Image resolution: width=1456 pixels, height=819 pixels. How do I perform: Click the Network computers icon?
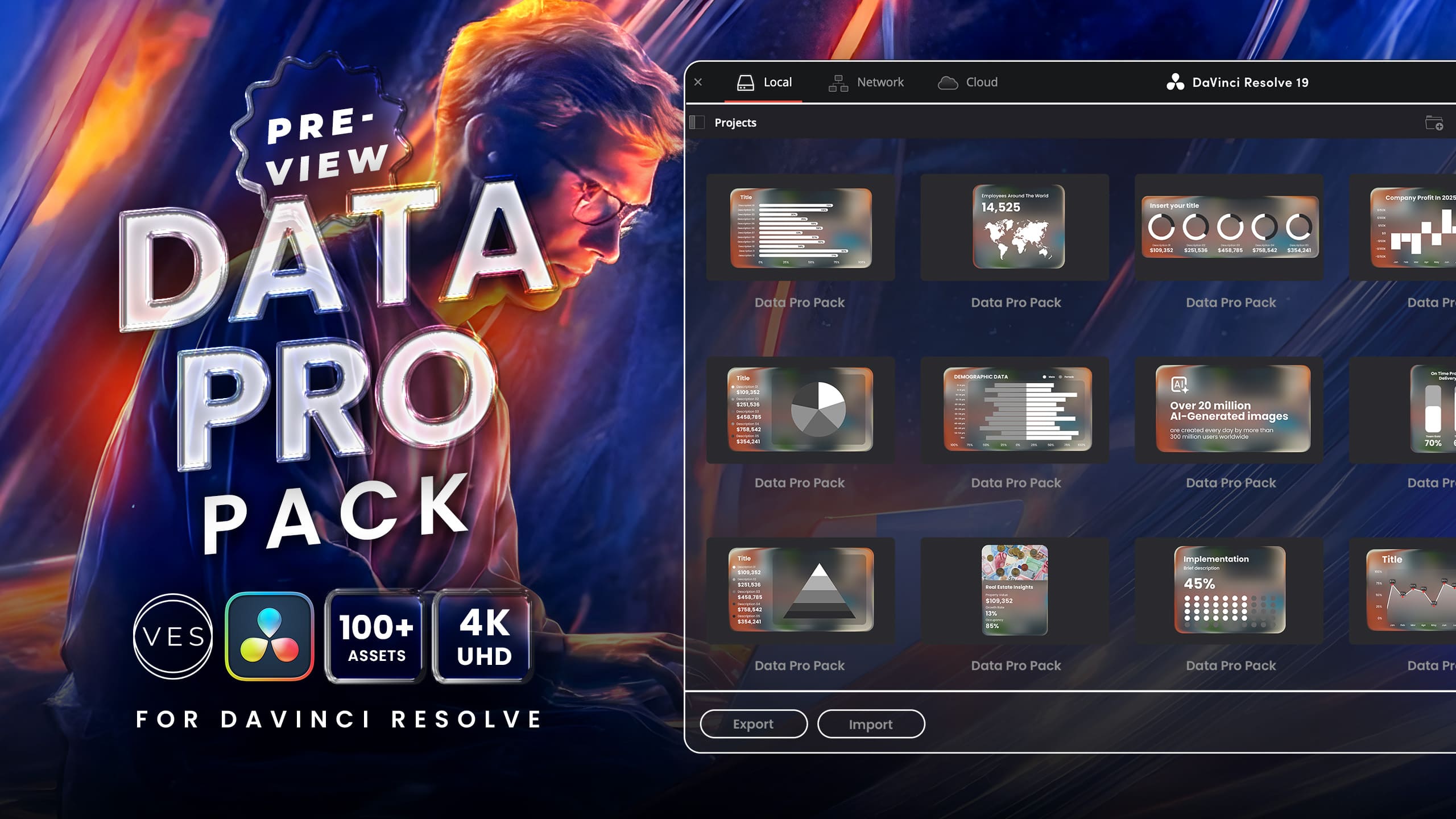coord(838,83)
